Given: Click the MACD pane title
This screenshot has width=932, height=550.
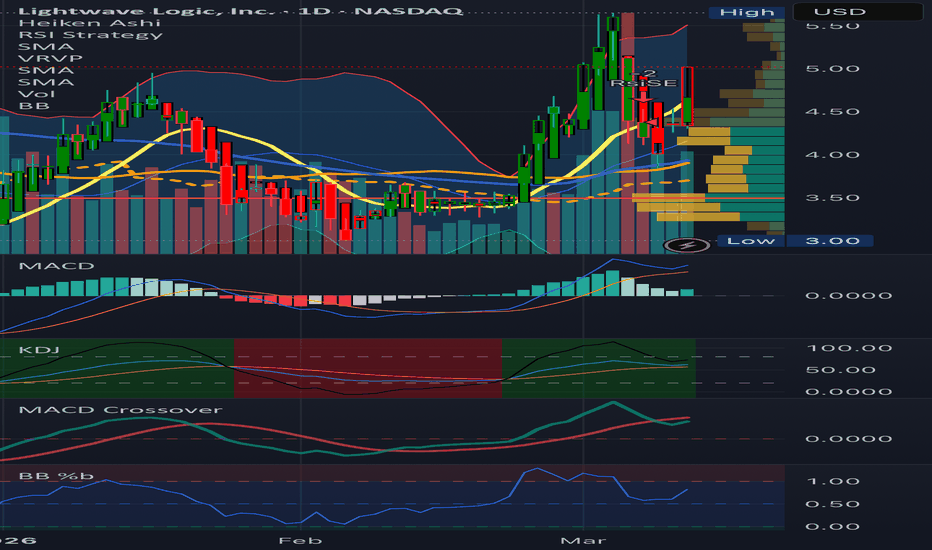Looking at the screenshot, I should point(56,266).
